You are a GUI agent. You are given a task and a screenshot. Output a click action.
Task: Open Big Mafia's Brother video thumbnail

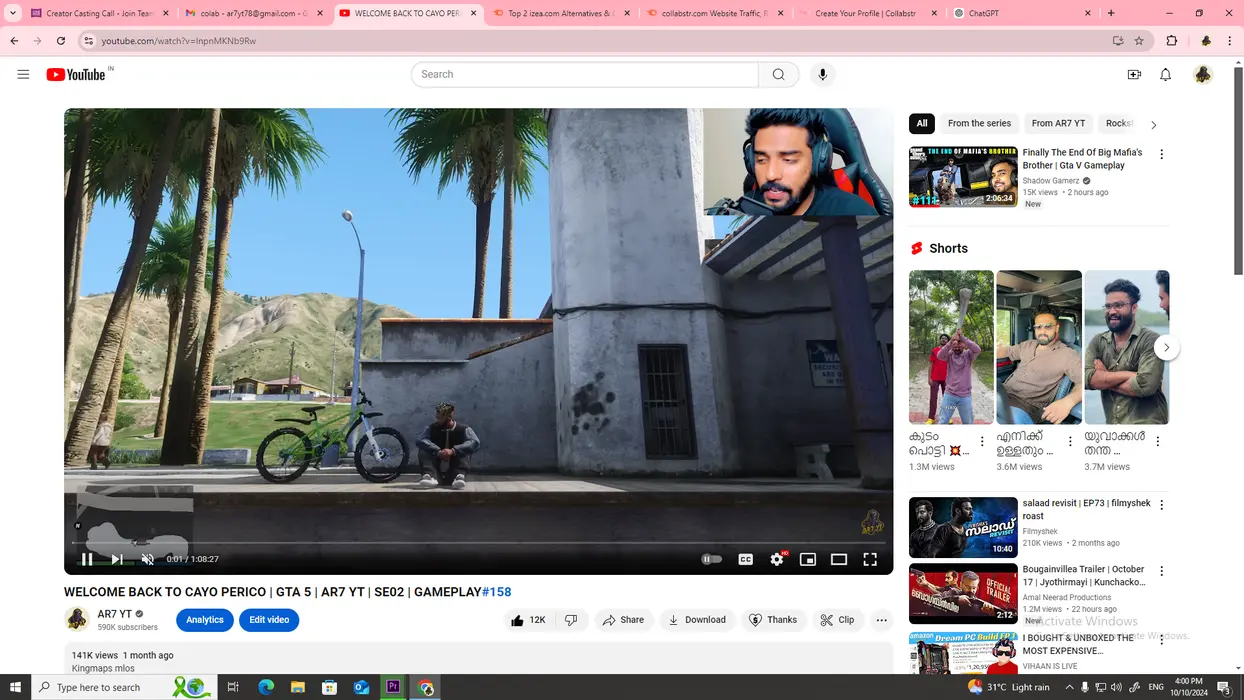pyautogui.click(x=963, y=176)
